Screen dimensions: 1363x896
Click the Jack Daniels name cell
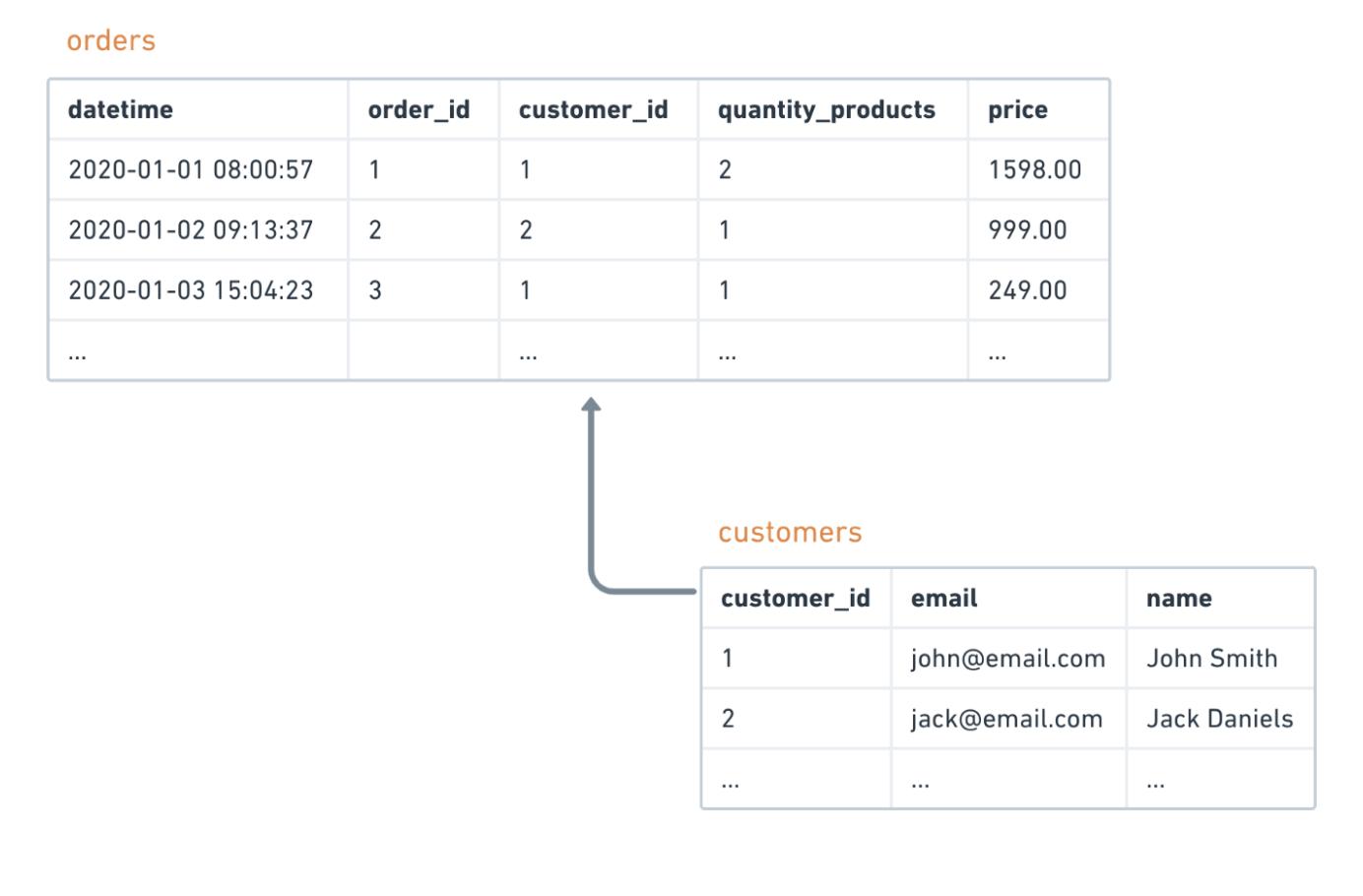(1219, 719)
